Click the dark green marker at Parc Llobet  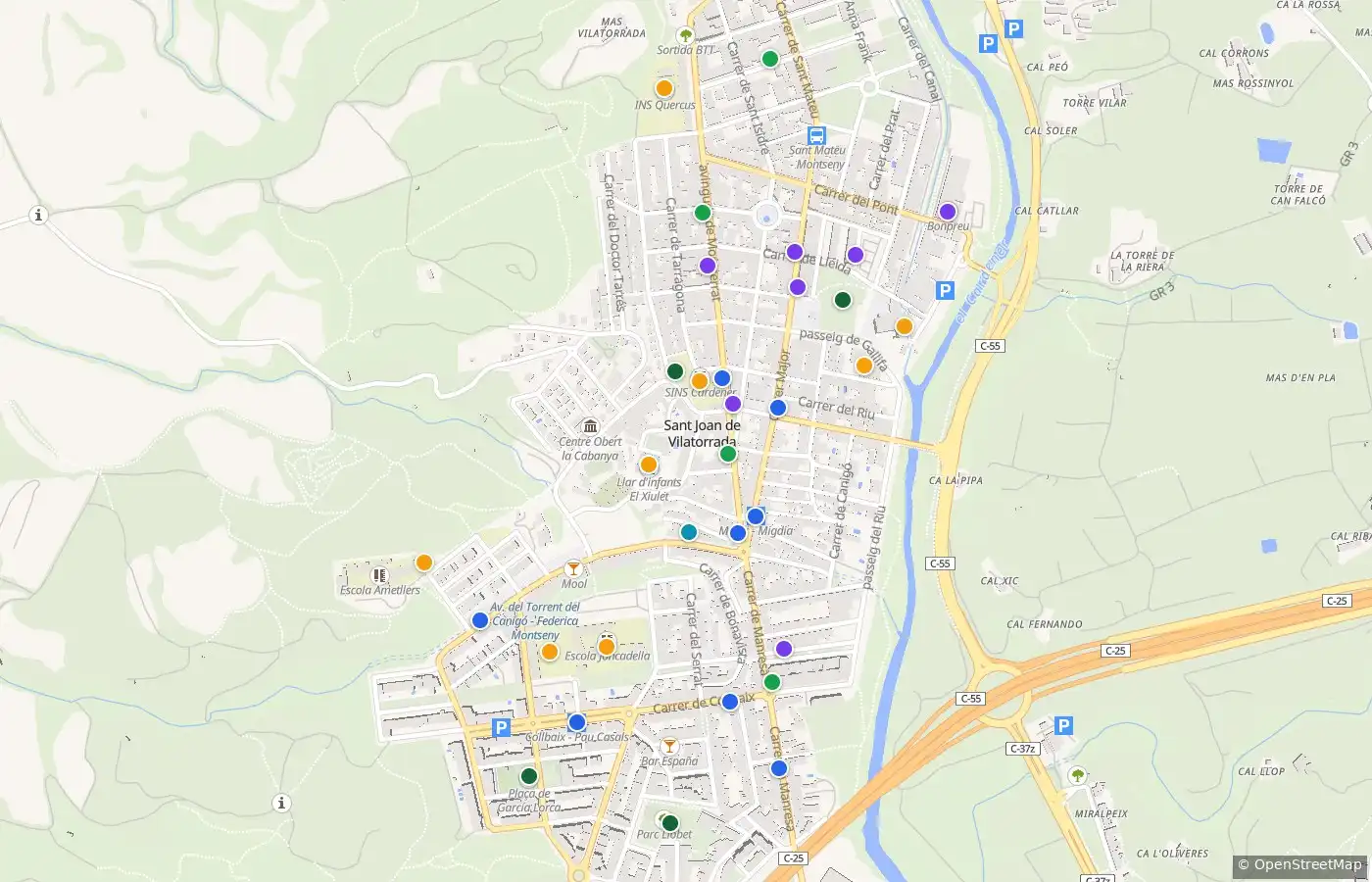(670, 822)
